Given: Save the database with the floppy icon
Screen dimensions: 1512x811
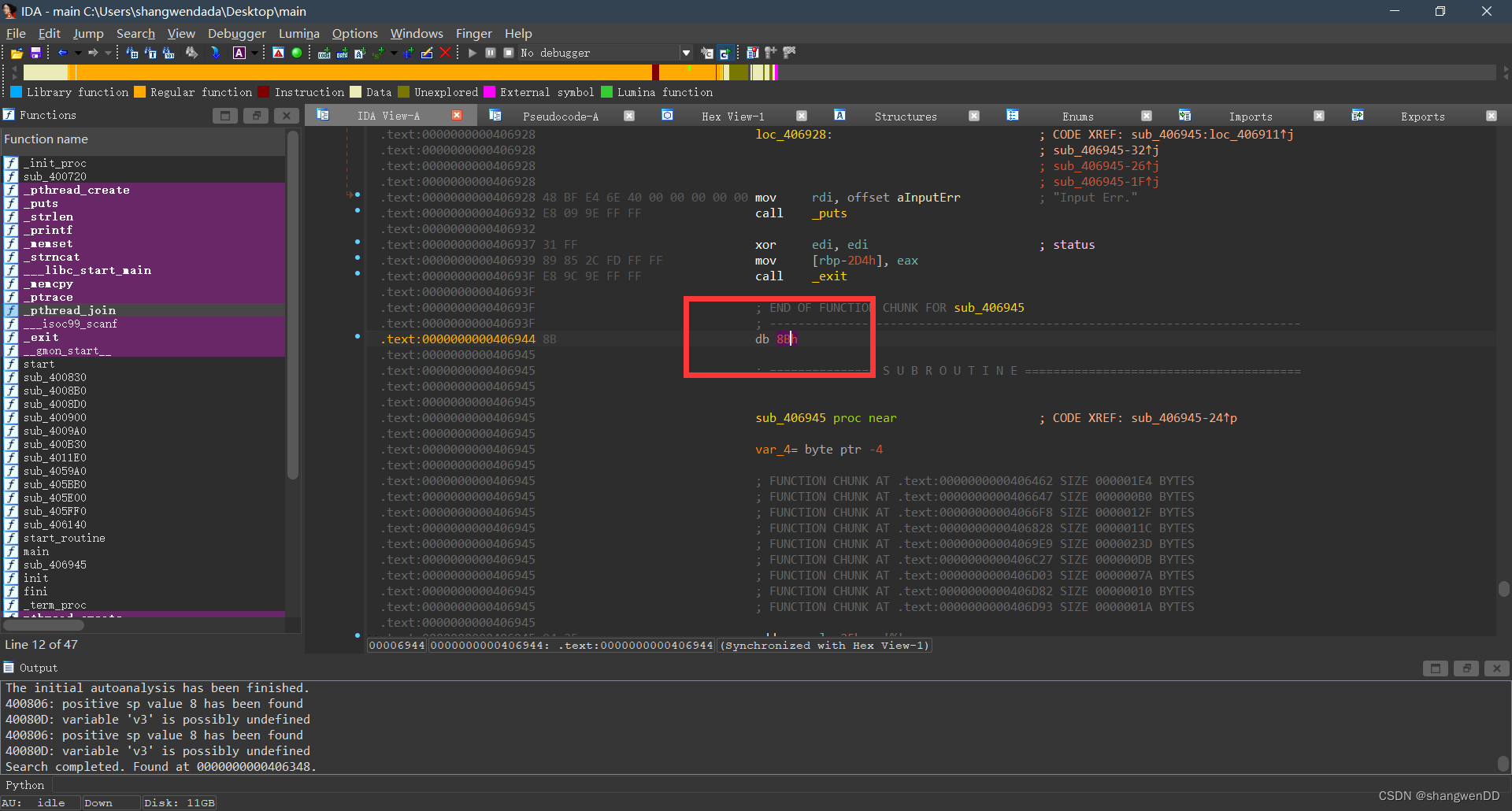Looking at the screenshot, I should pos(35,53).
